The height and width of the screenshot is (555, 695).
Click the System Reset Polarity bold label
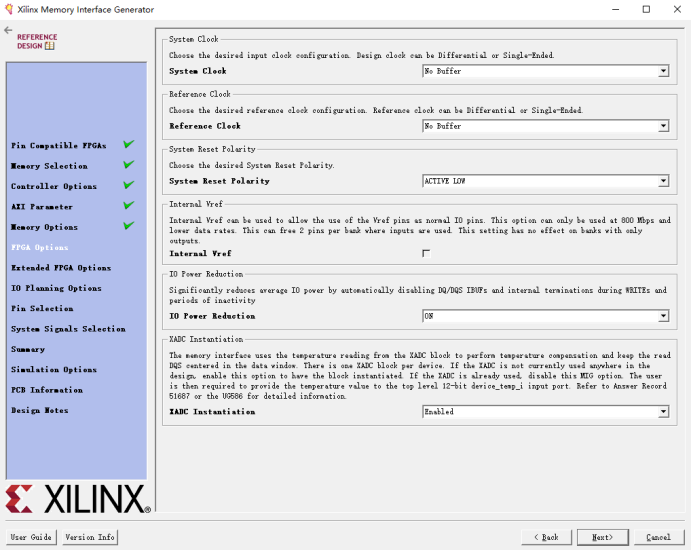(x=219, y=181)
